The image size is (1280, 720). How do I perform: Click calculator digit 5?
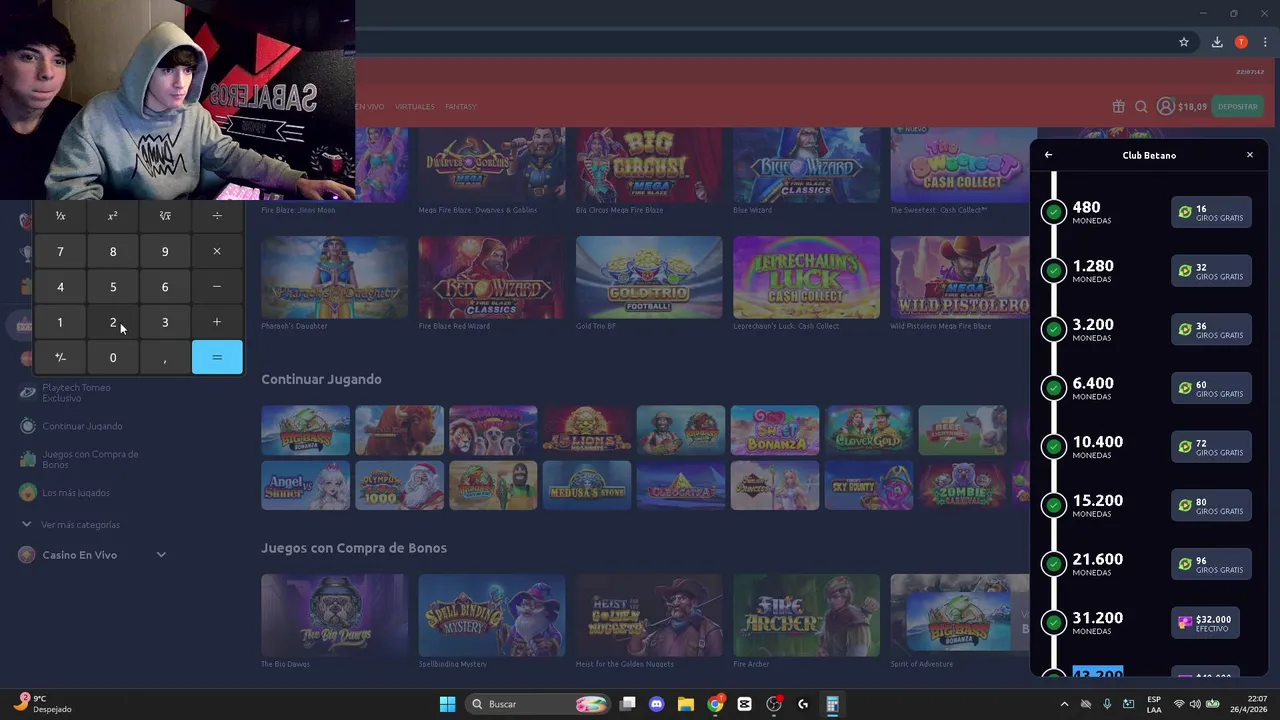(113, 287)
